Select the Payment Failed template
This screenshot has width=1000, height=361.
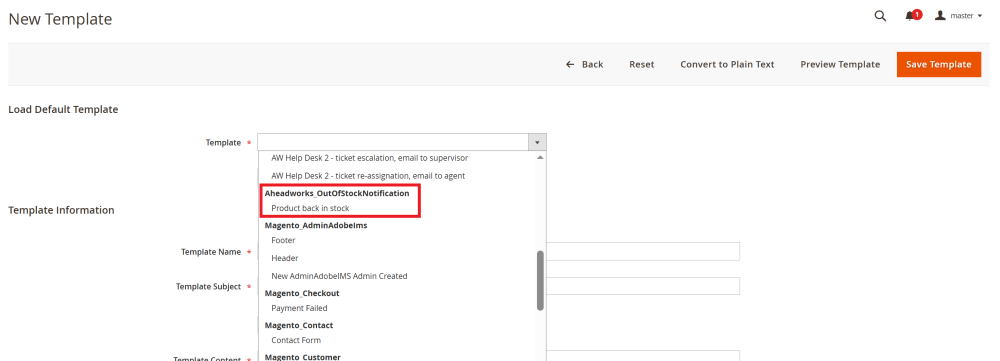[x=299, y=308]
